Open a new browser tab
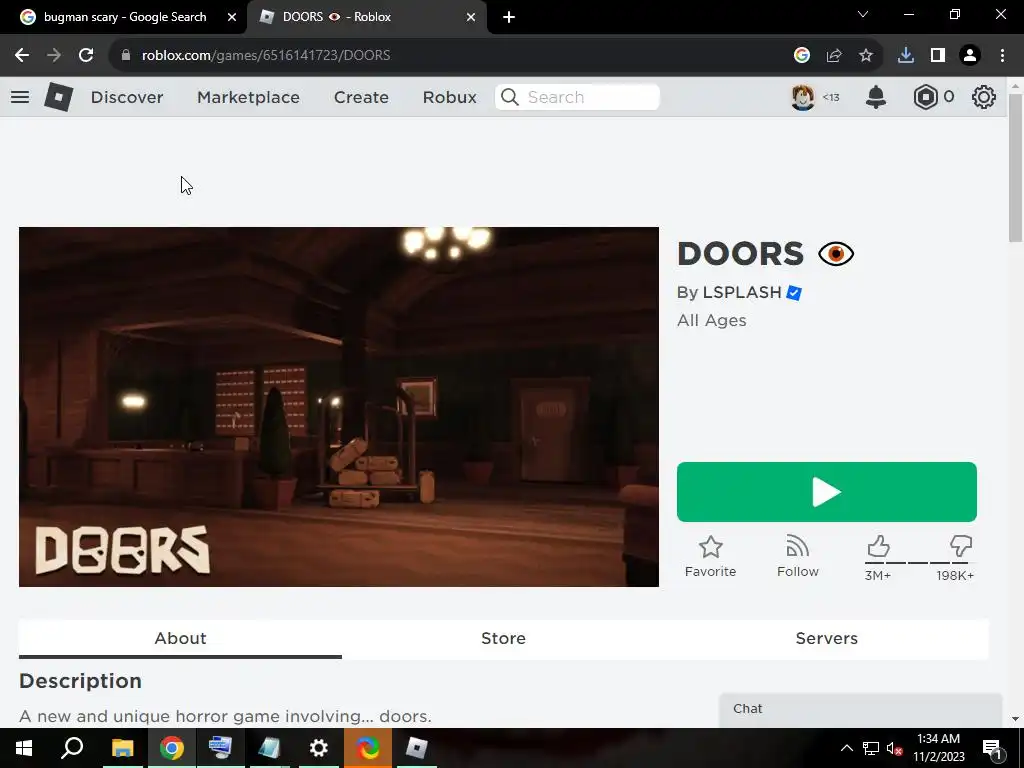The width and height of the screenshot is (1024, 768). pos(509,17)
